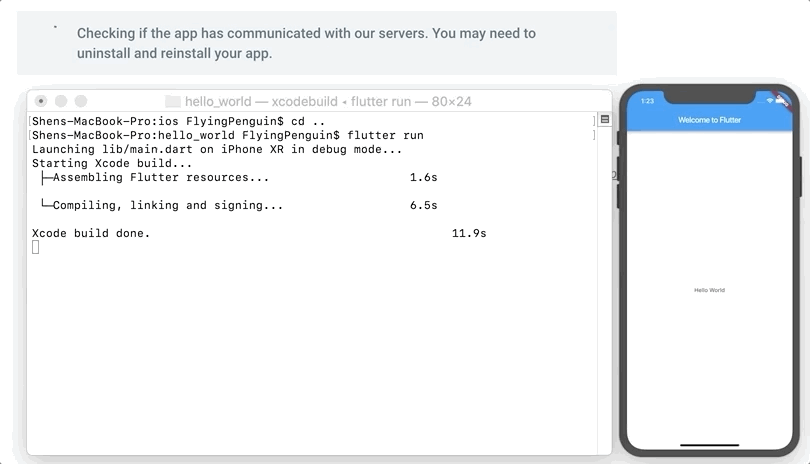This screenshot has height=464, width=810.
Task: Click the terminal close window button
Action: (41, 101)
